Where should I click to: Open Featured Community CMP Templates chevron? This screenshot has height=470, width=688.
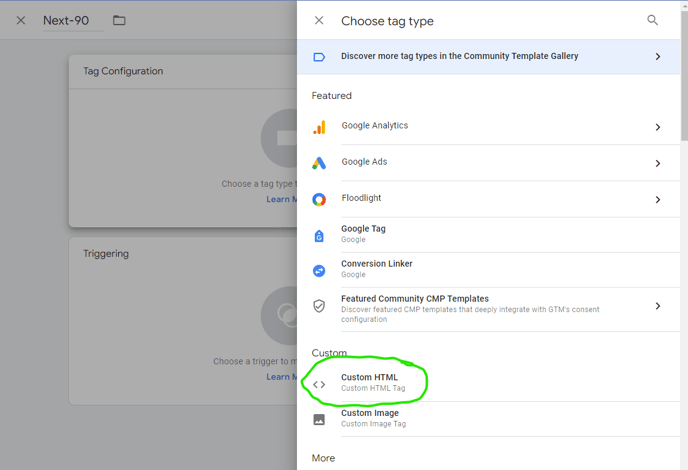click(x=657, y=306)
